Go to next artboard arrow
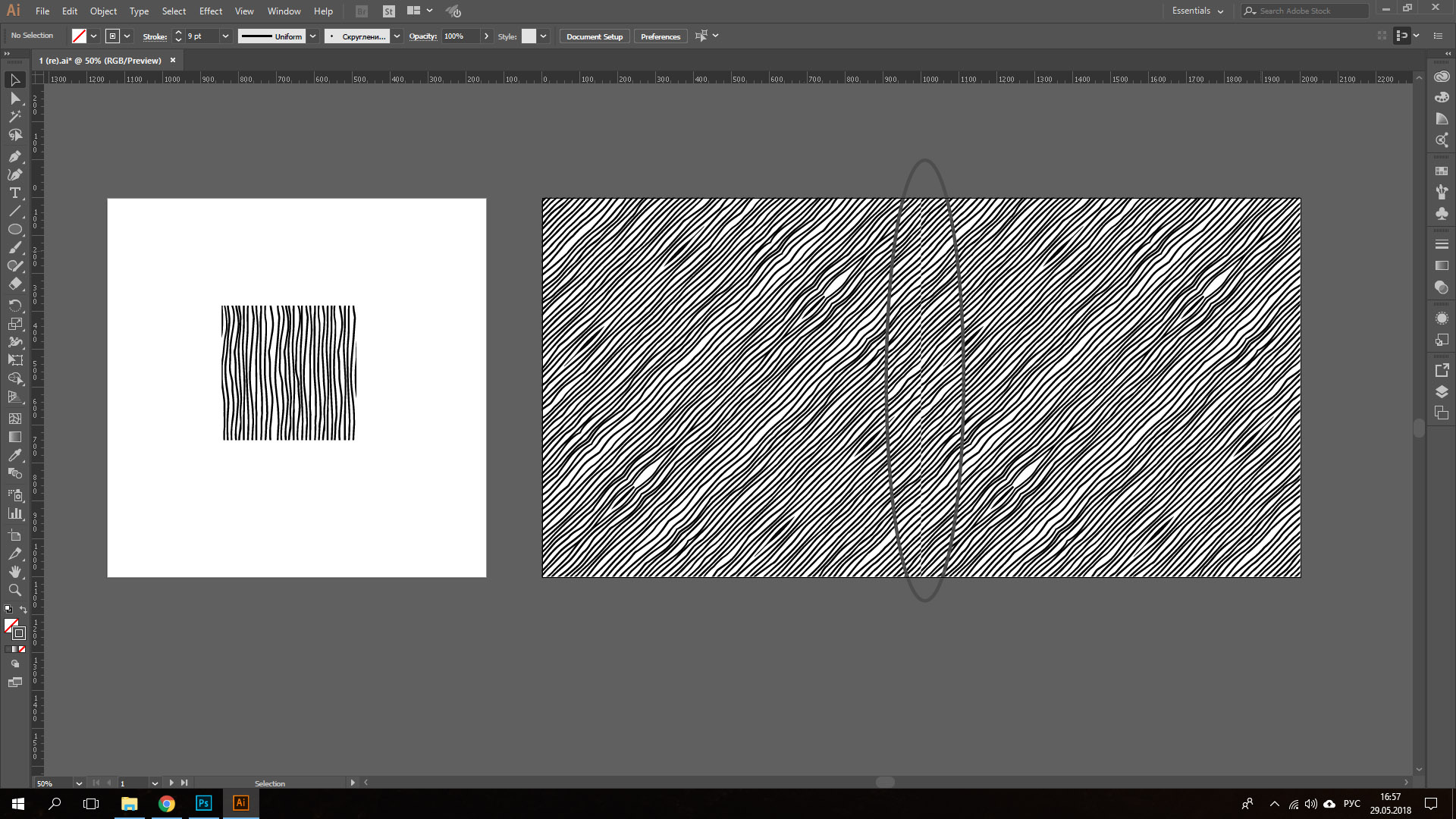 coord(171,783)
